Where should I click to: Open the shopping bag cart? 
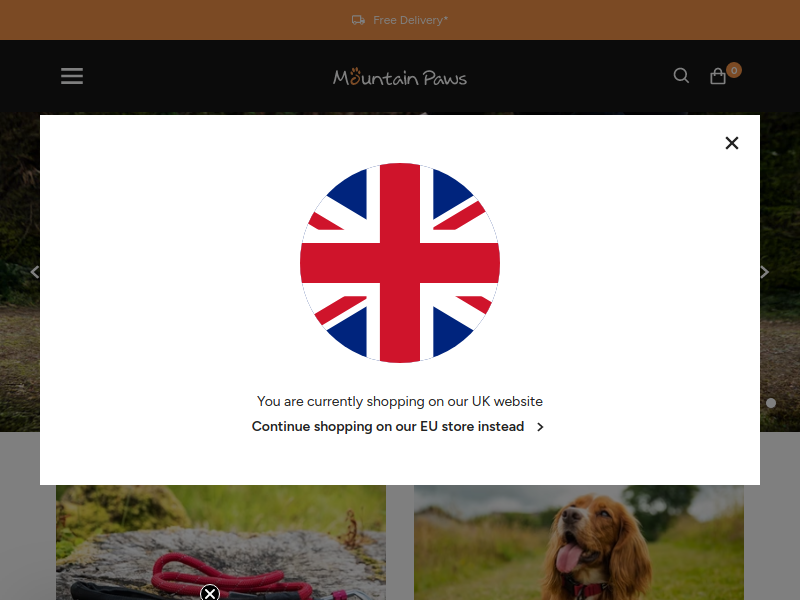coord(718,76)
